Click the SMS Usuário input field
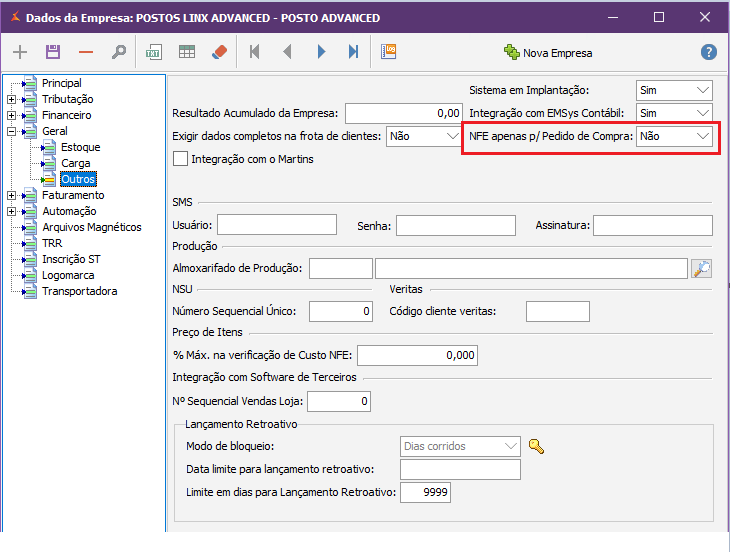The height and width of the screenshot is (552, 730). point(277,225)
